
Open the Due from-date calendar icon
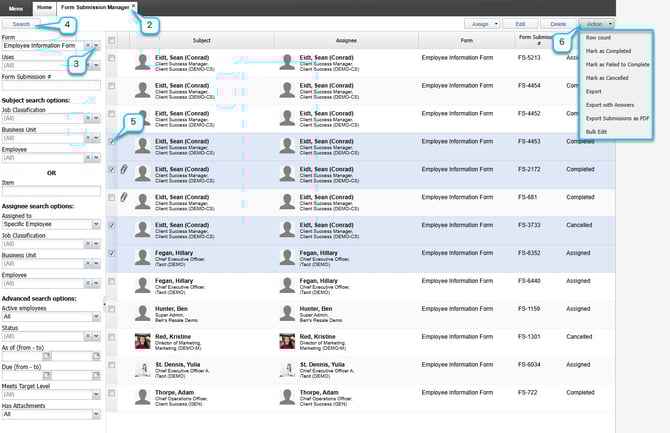tap(47, 375)
